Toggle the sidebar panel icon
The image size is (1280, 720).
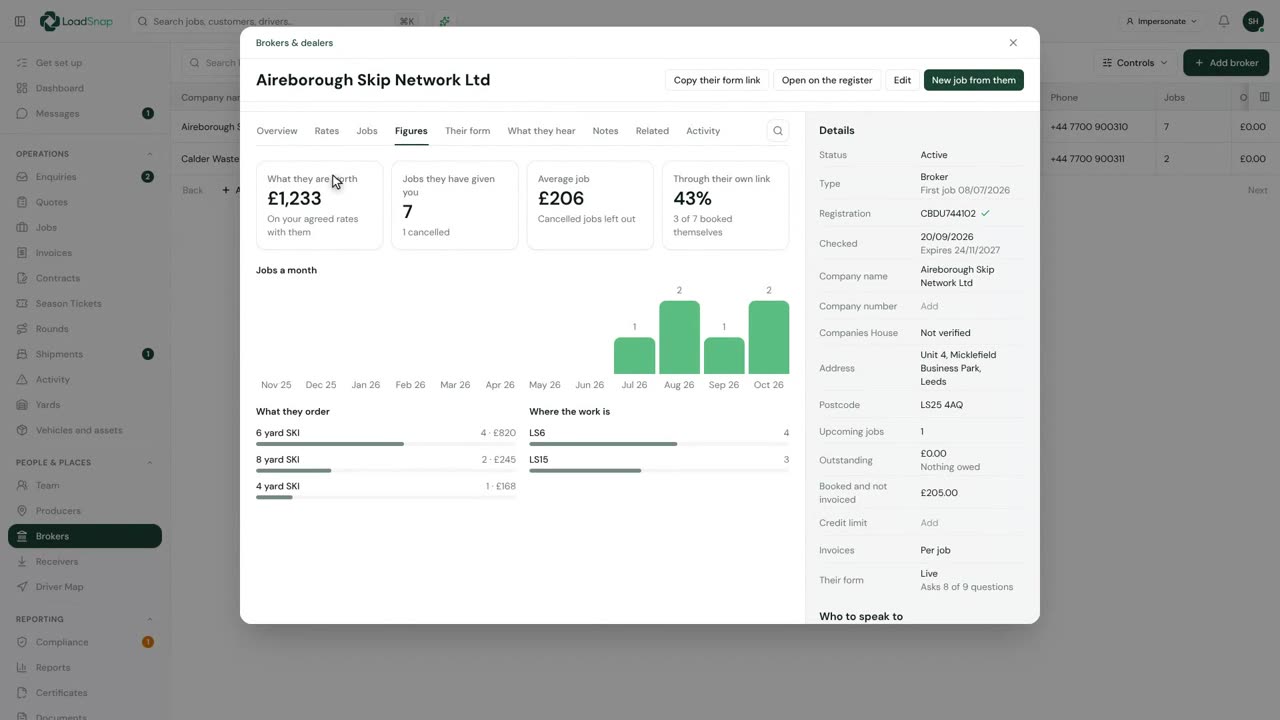tap(20, 21)
